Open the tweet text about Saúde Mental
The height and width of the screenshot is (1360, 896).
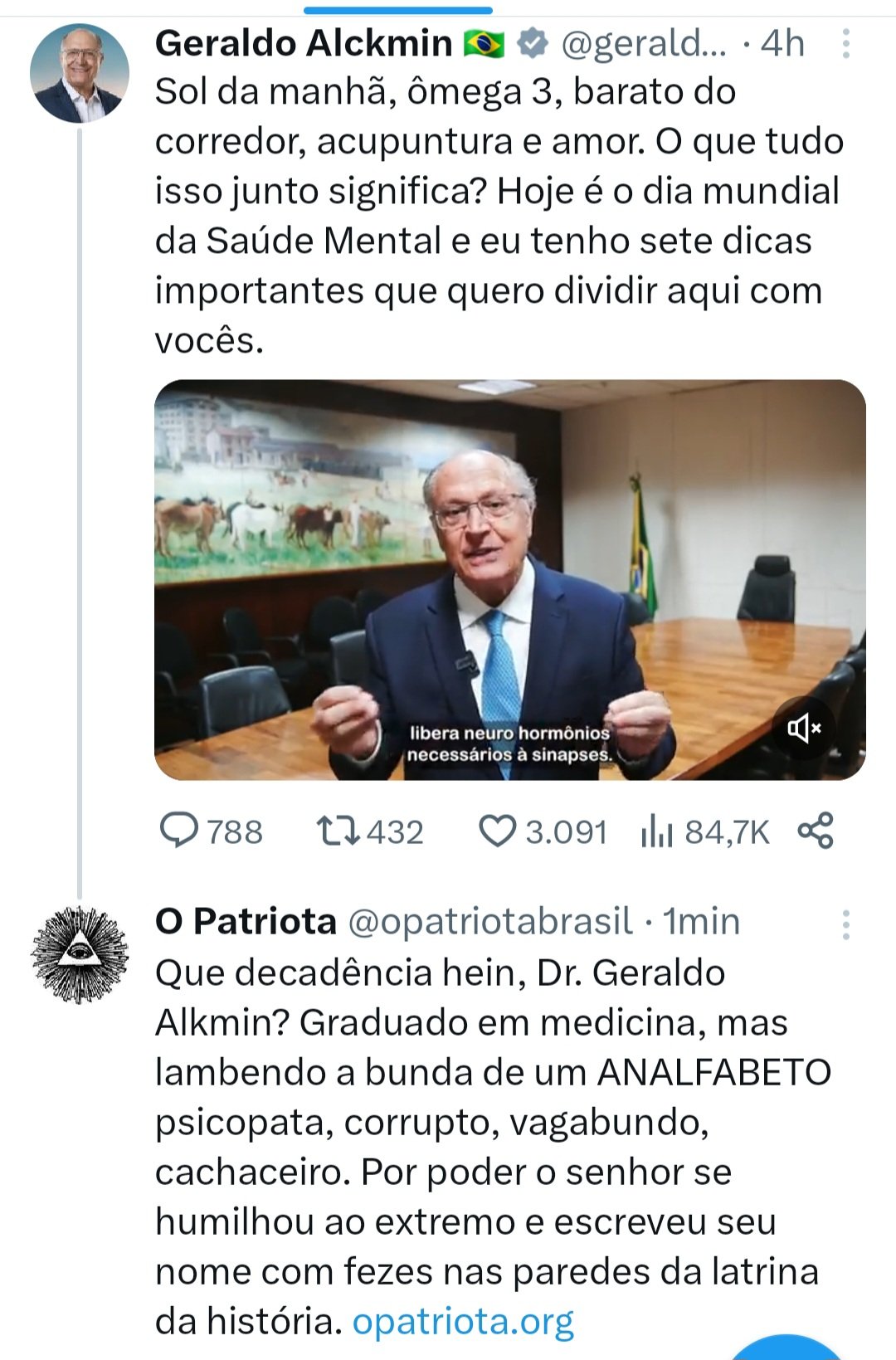coord(498,216)
